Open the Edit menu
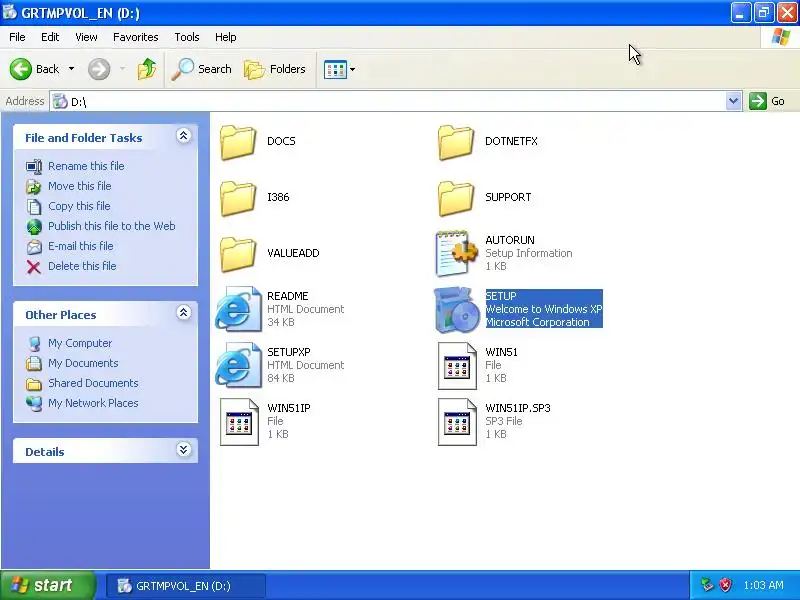 [x=50, y=37]
